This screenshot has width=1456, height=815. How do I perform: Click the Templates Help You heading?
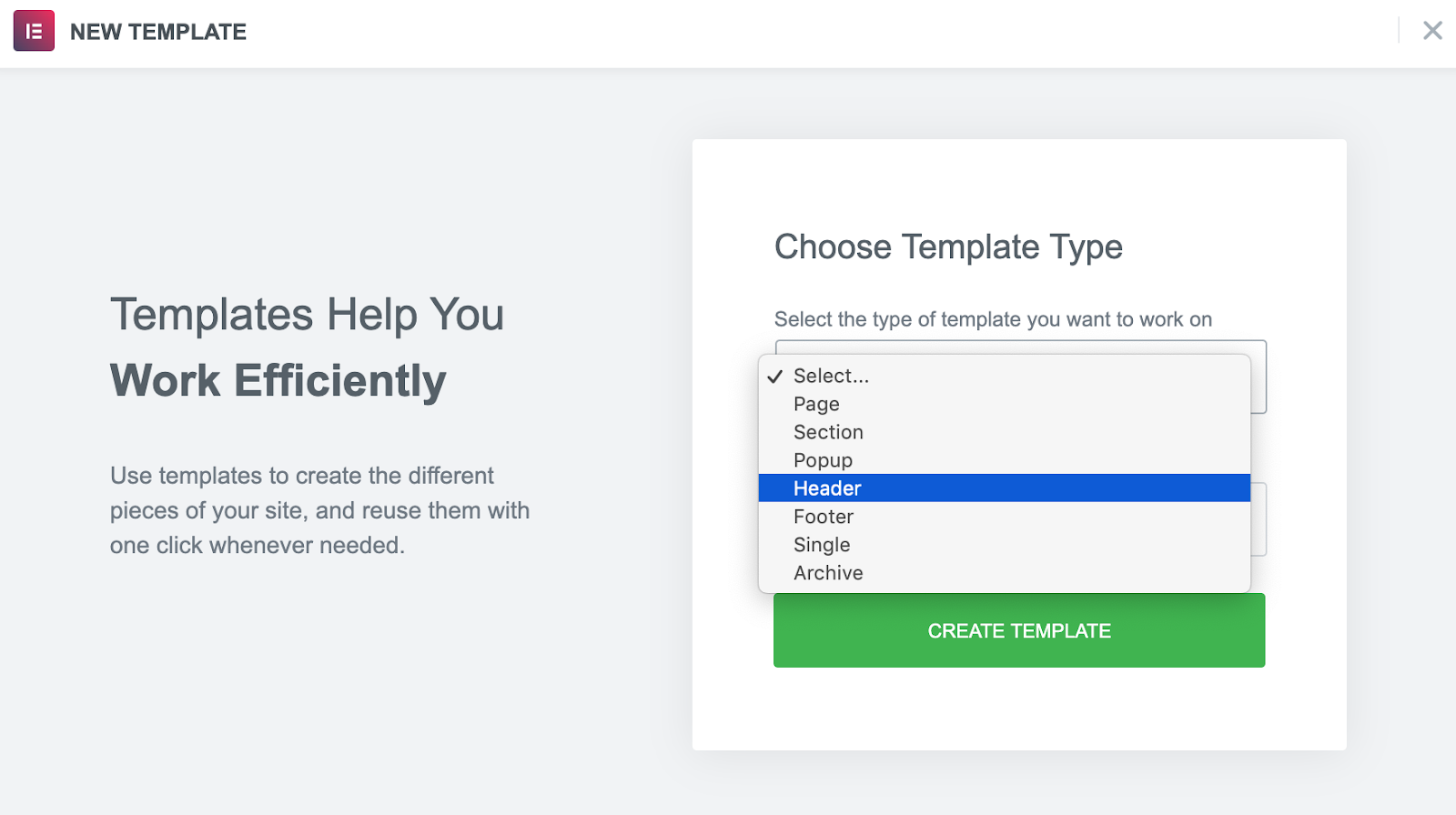tap(307, 315)
